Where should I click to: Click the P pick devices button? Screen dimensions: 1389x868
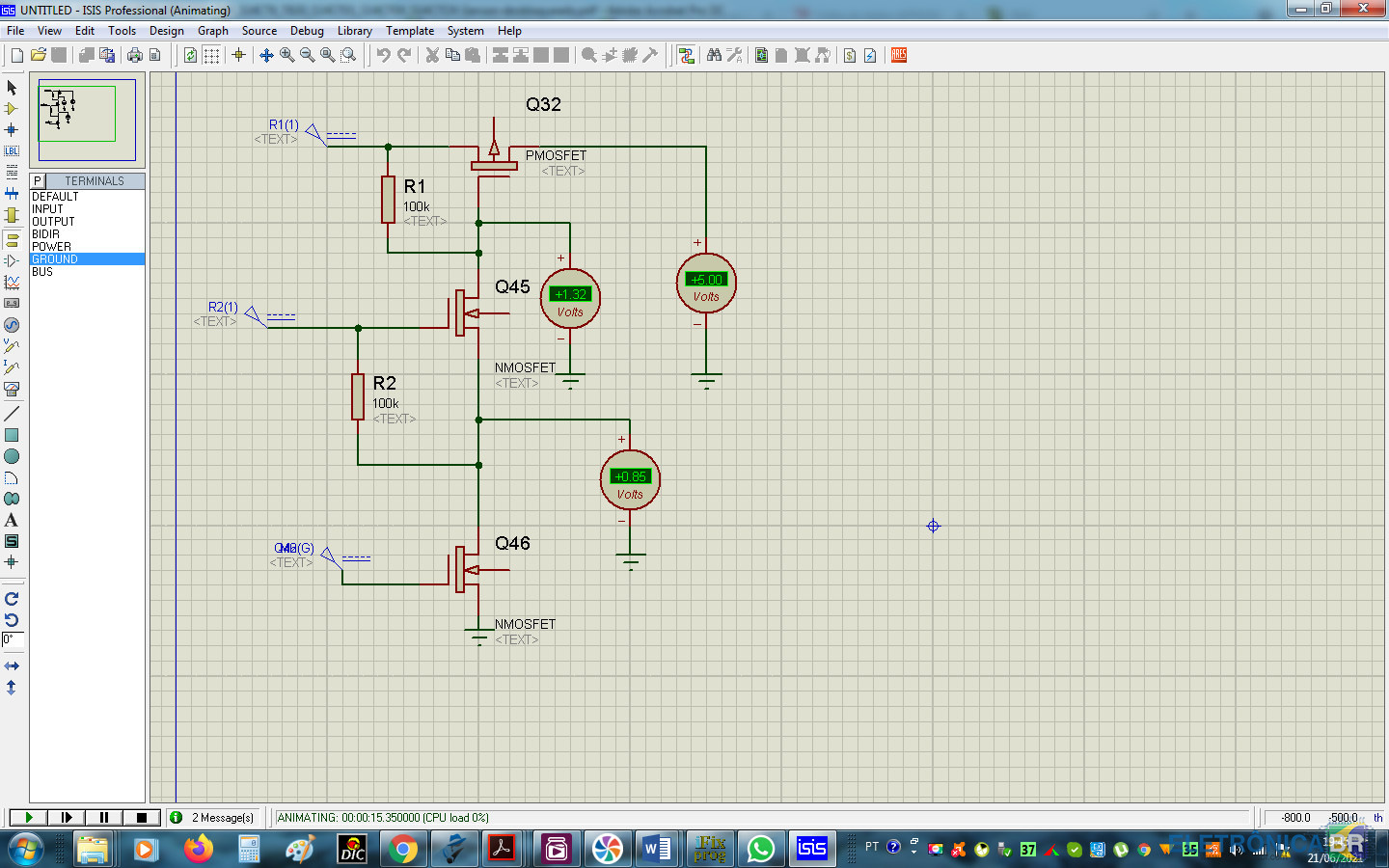click(38, 180)
